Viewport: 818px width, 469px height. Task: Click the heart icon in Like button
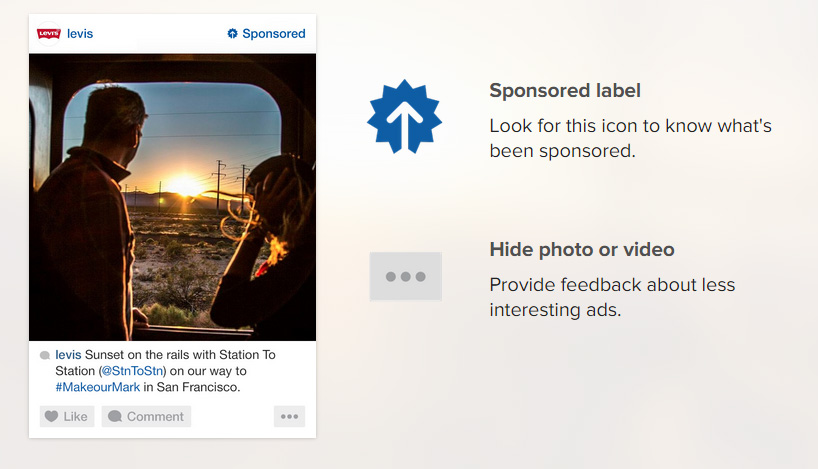52,416
